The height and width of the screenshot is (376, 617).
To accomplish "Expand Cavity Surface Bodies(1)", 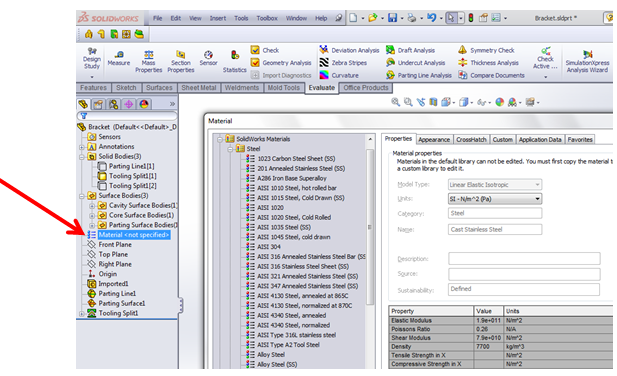I will [92, 206].
